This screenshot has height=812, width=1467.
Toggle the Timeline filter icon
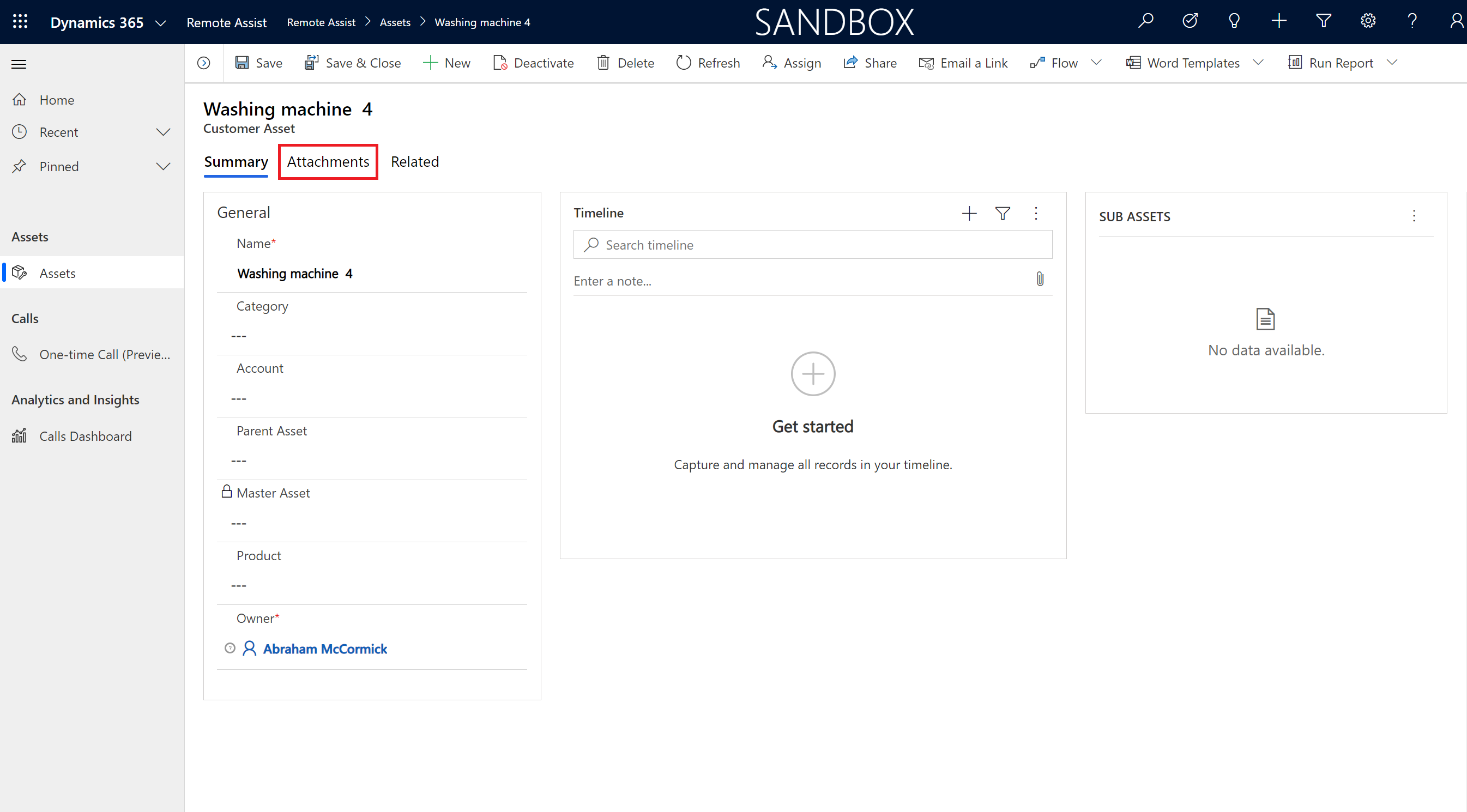pyautogui.click(x=1002, y=212)
